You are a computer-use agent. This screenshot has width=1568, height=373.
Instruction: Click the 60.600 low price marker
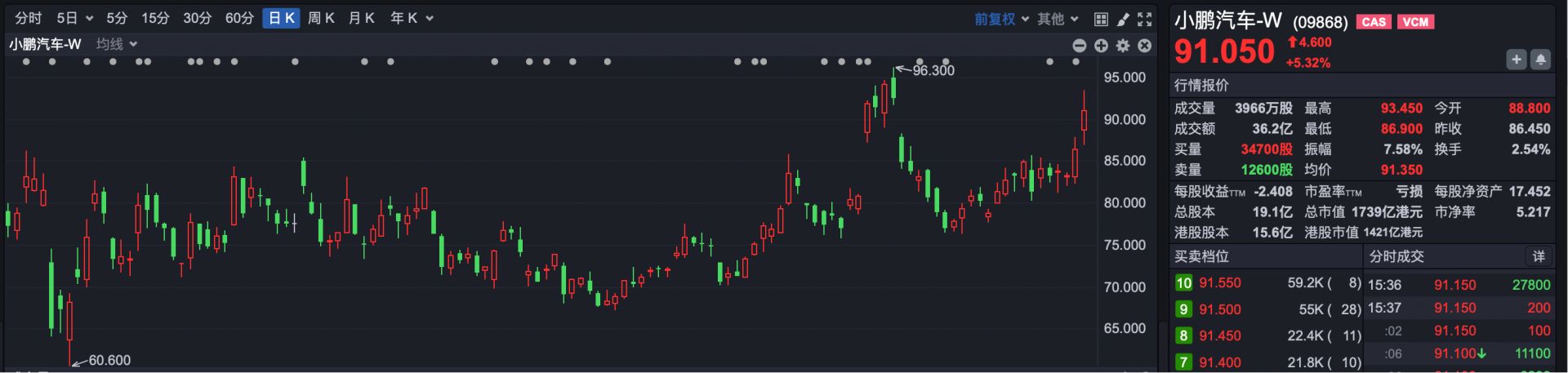click(x=109, y=360)
